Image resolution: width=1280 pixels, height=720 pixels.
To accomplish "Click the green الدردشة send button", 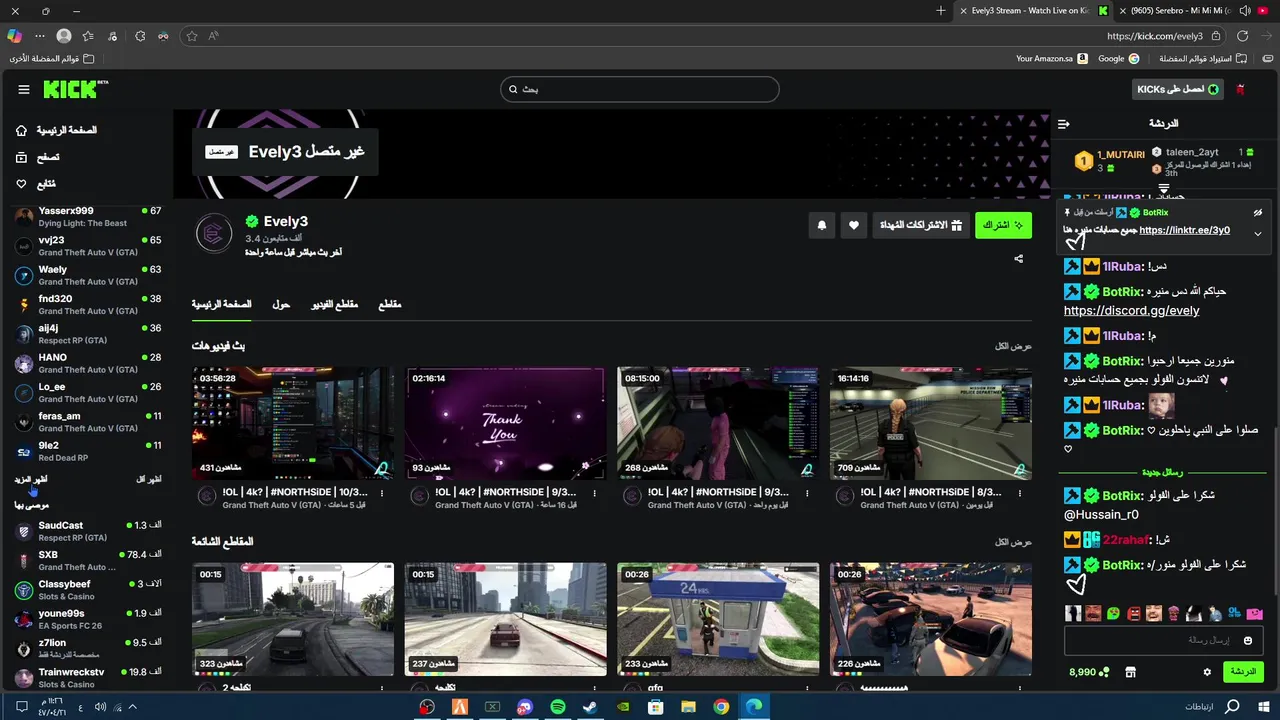I will click(x=1243, y=672).
